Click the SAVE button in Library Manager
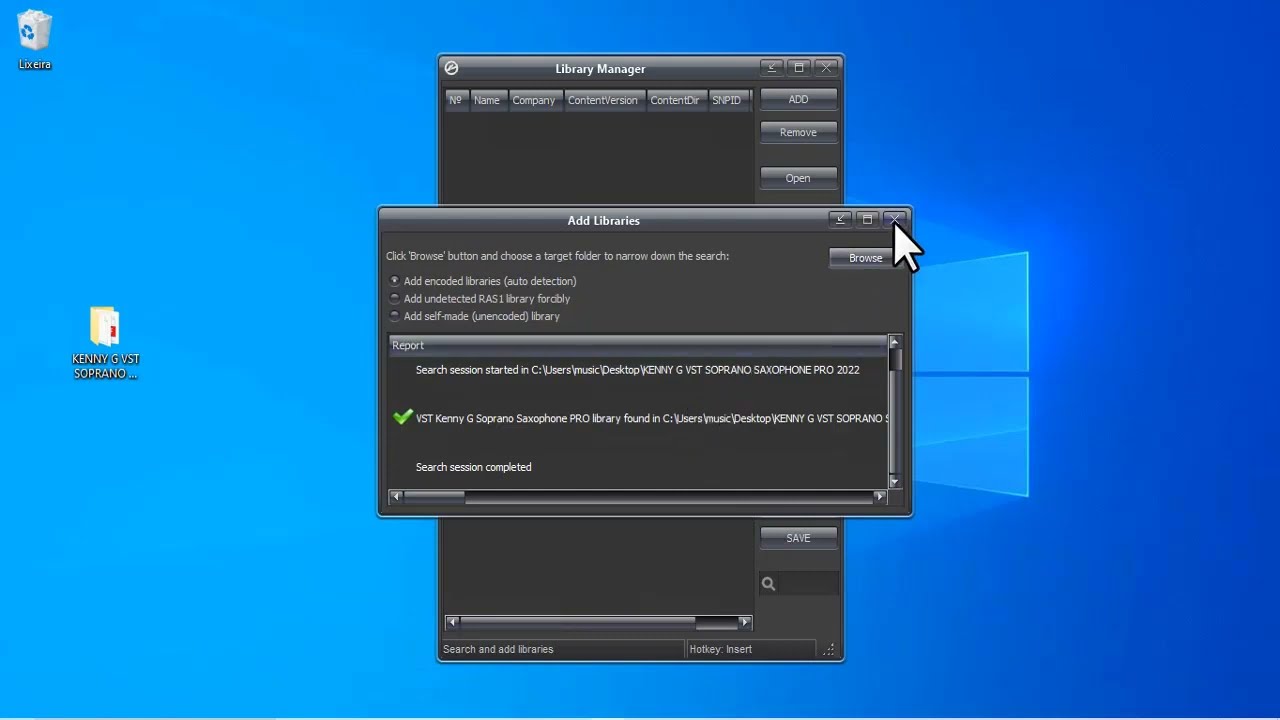The image size is (1280, 720). [798, 537]
